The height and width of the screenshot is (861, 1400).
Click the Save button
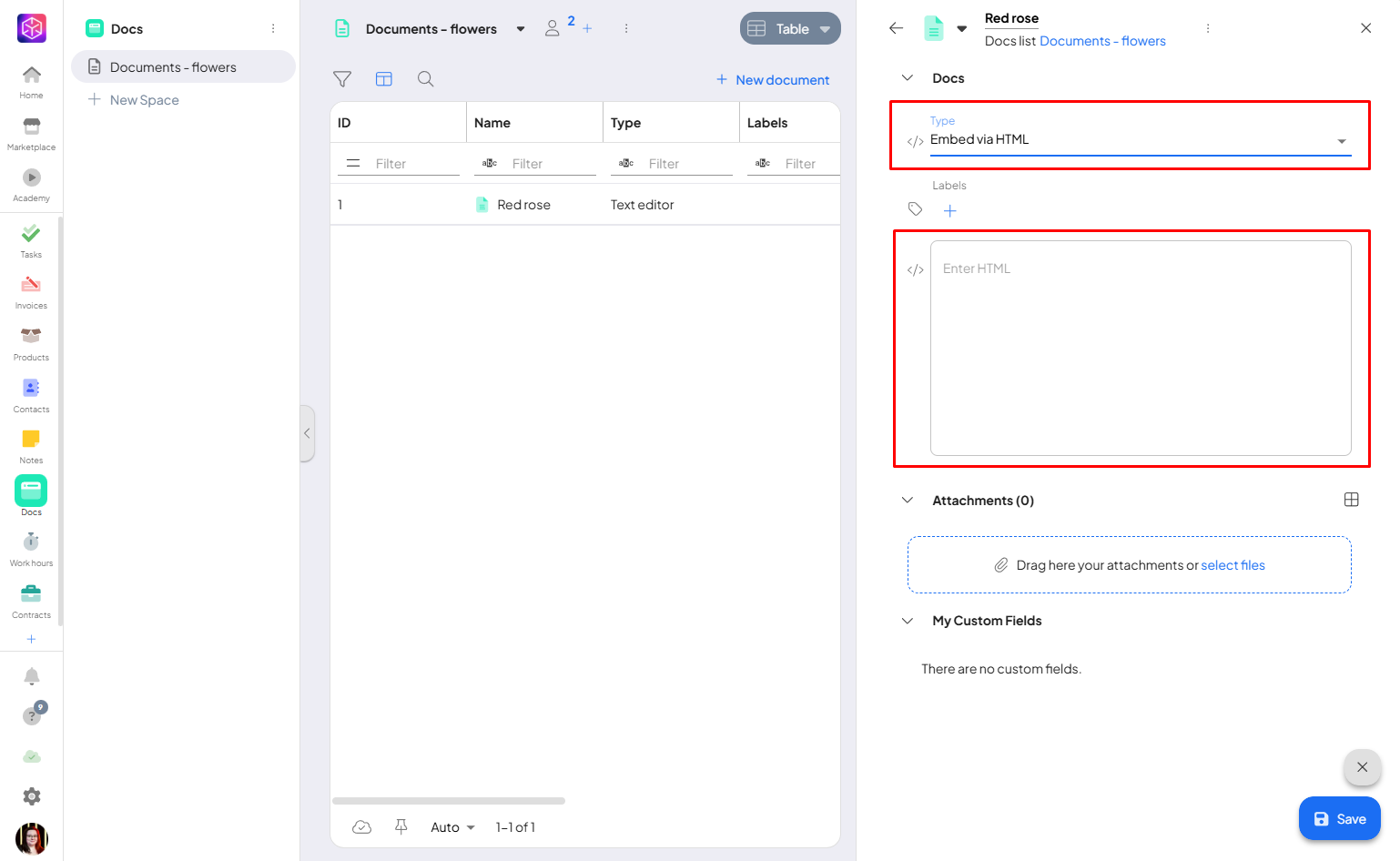1339,819
